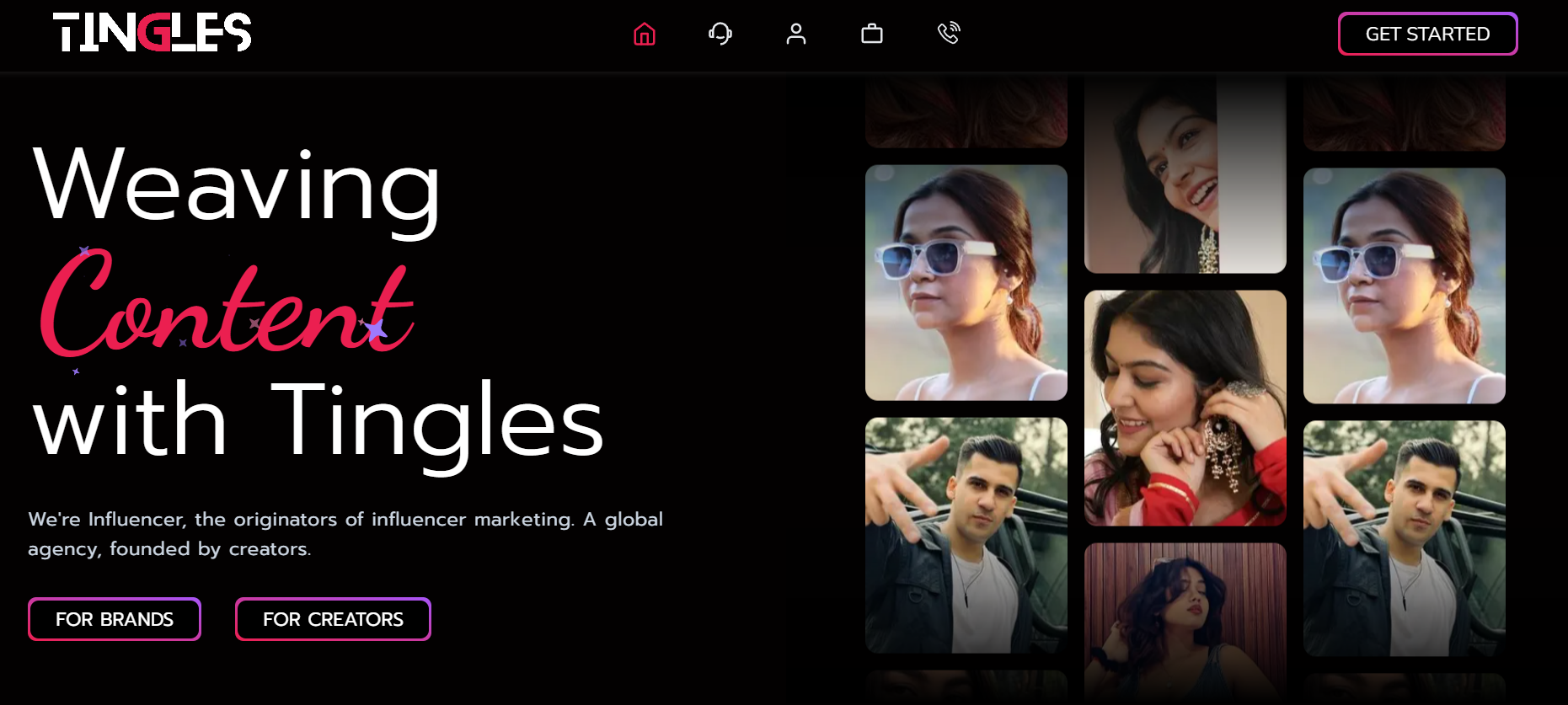This screenshot has height=705, width=1568.
Task: Click the Weaving headline text
Action: click(x=237, y=187)
